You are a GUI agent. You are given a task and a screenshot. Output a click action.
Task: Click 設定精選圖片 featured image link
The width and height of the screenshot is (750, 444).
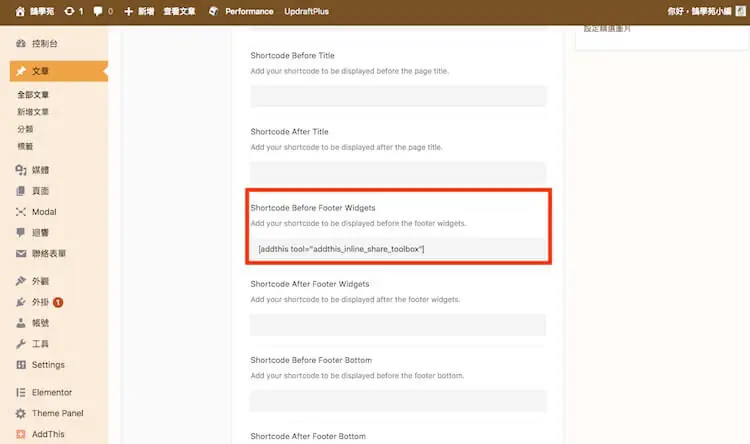click(607, 29)
